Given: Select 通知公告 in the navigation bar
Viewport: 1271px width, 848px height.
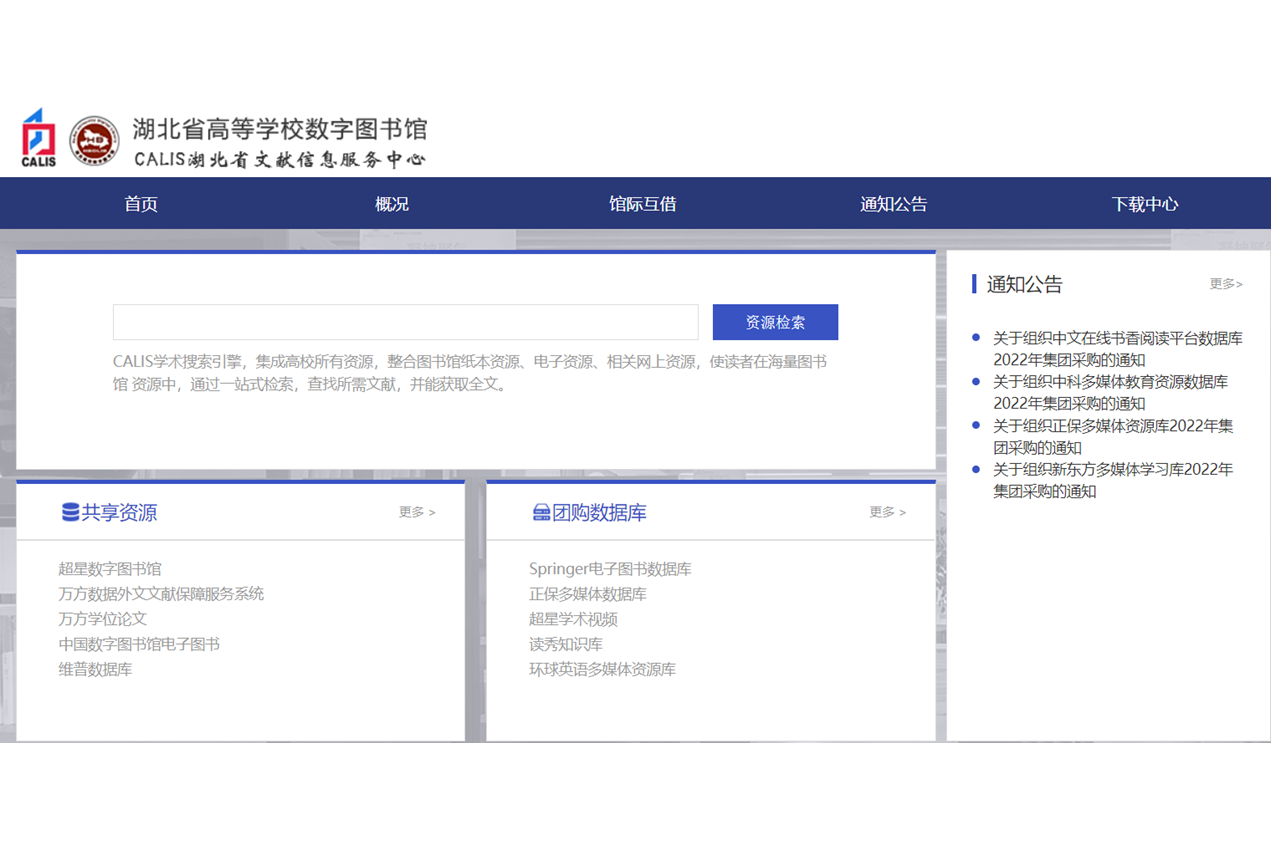Looking at the screenshot, I should pos(894,204).
